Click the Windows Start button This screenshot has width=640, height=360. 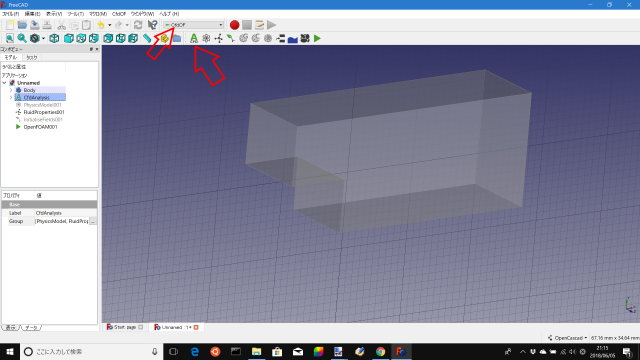(x=10, y=351)
